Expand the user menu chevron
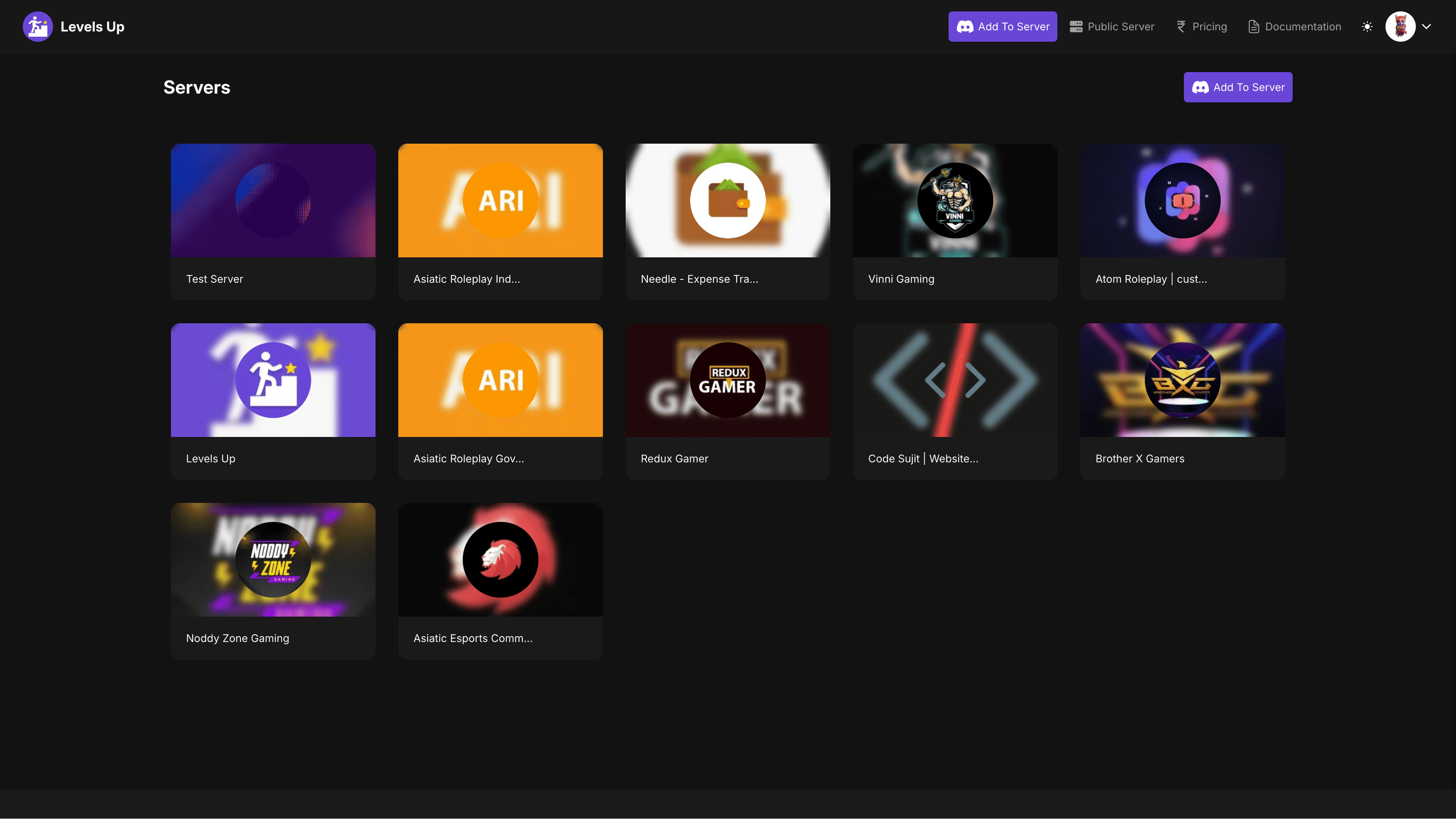The height and width of the screenshot is (819, 1456). coord(1426,27)
